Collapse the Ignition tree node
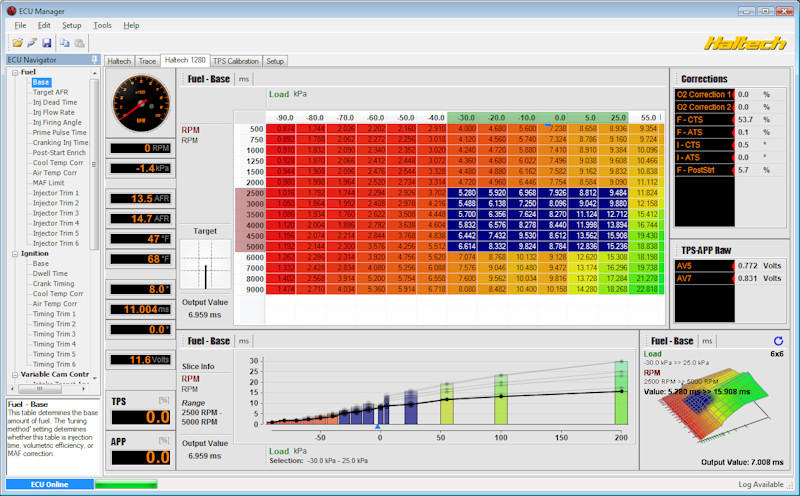 click(x=15, y=254)
